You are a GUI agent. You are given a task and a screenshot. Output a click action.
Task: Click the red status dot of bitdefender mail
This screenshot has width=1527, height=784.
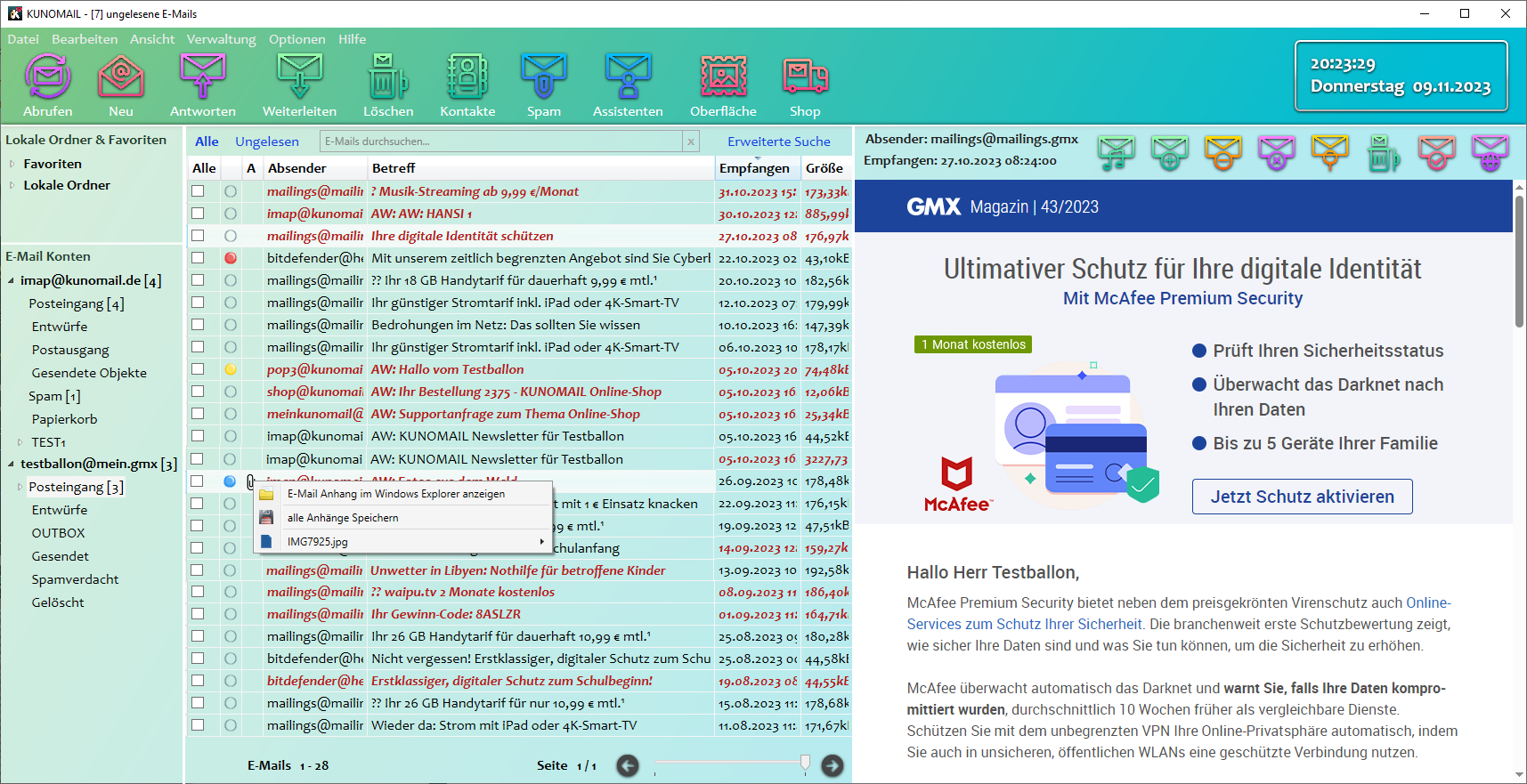pyautogui.click(x=231, y=258)
